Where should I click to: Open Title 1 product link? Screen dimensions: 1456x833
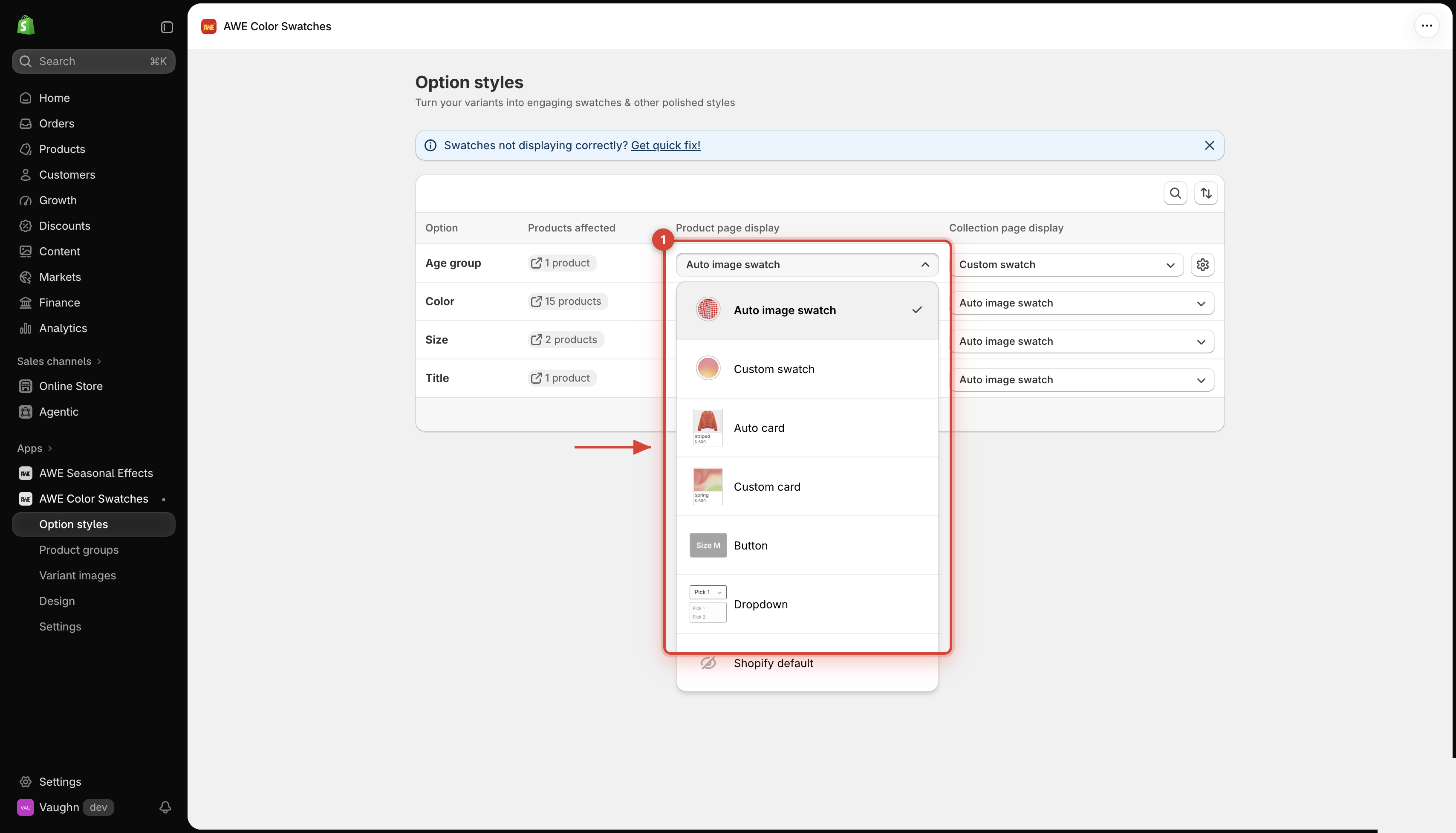tap(562, 378)
